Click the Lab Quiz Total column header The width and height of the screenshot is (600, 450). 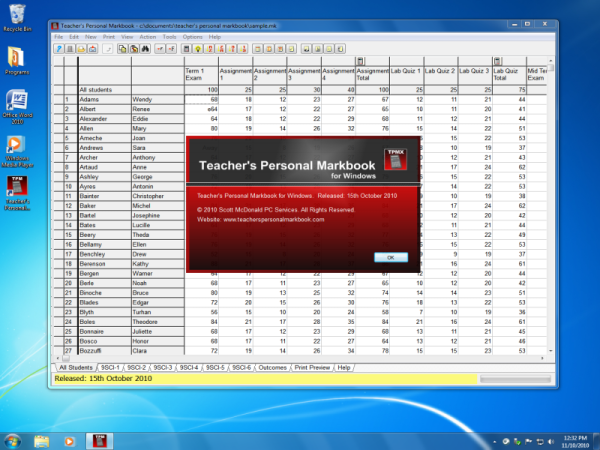click(509, 74)
